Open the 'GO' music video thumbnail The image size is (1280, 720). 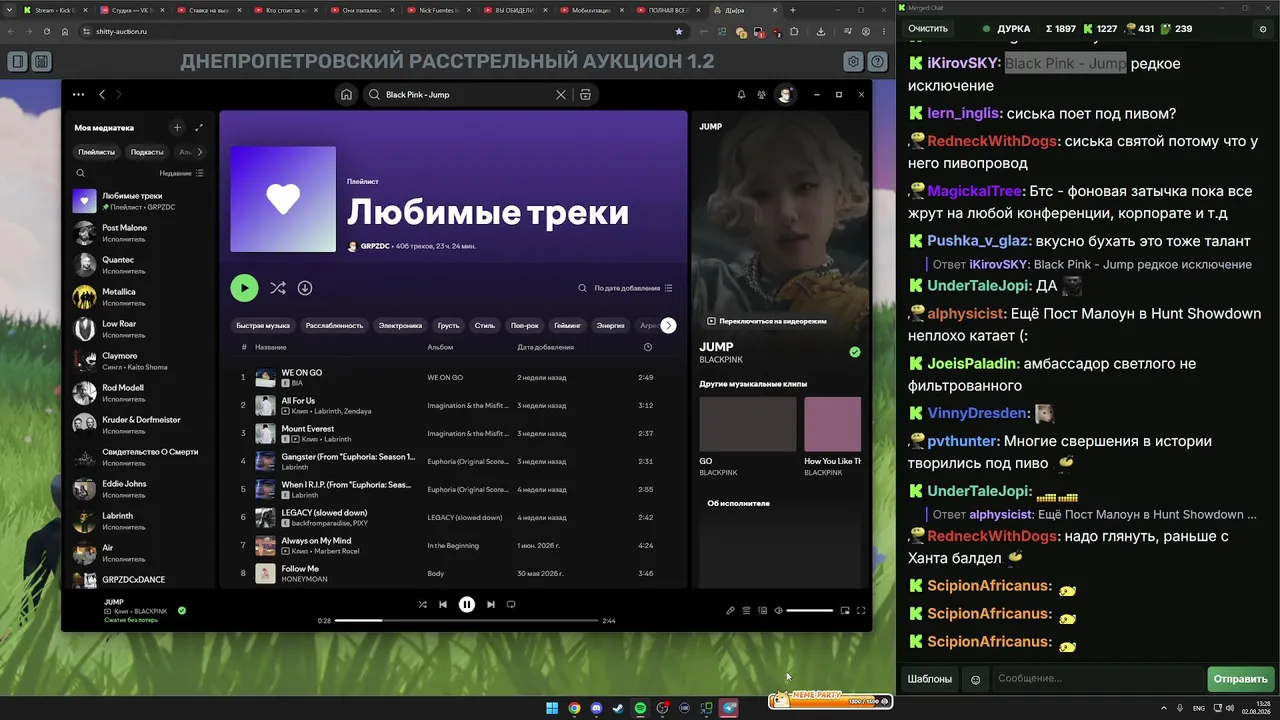click(748, 424)
